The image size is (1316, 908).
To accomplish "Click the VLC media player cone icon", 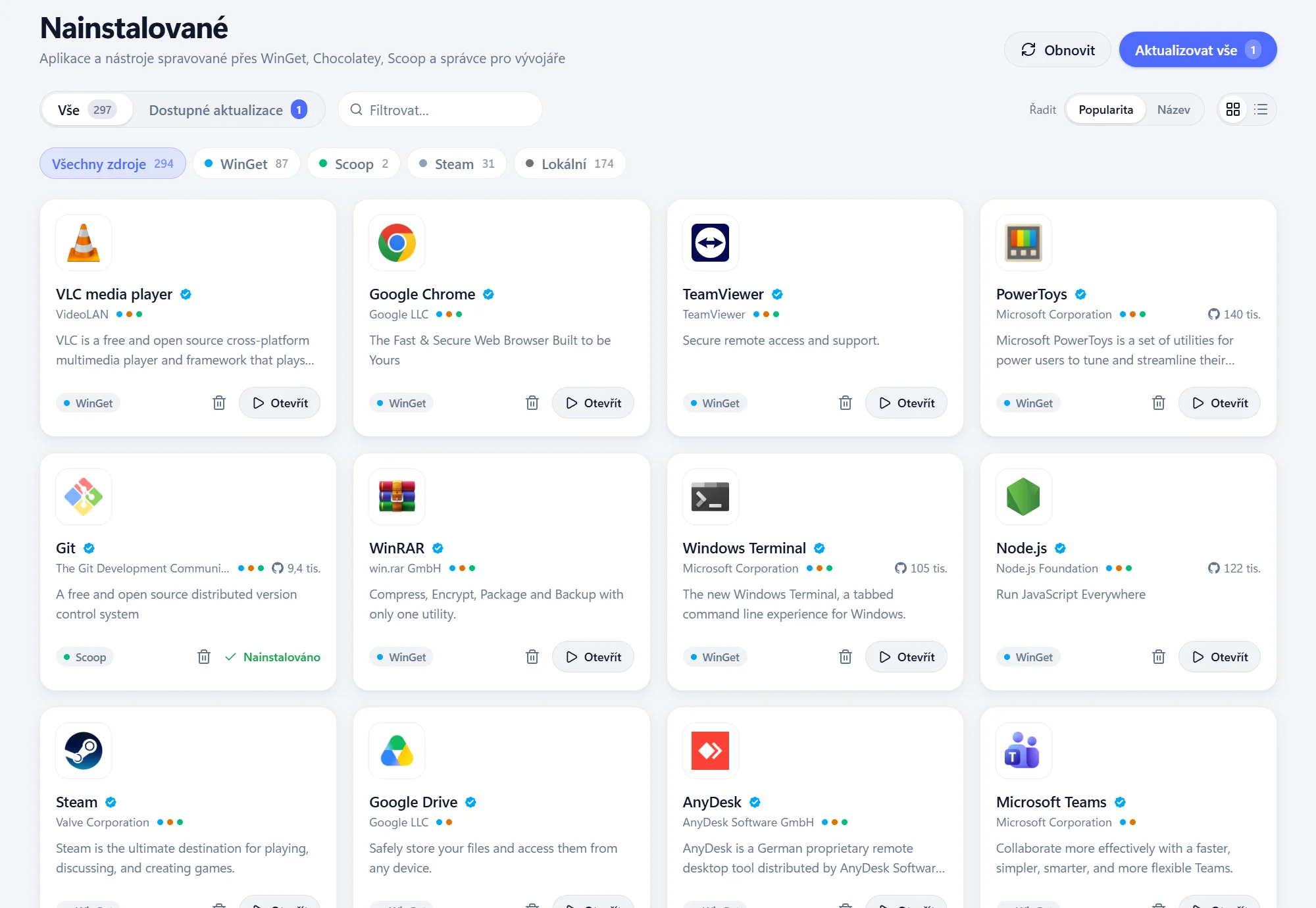I will tap(84, 243).
